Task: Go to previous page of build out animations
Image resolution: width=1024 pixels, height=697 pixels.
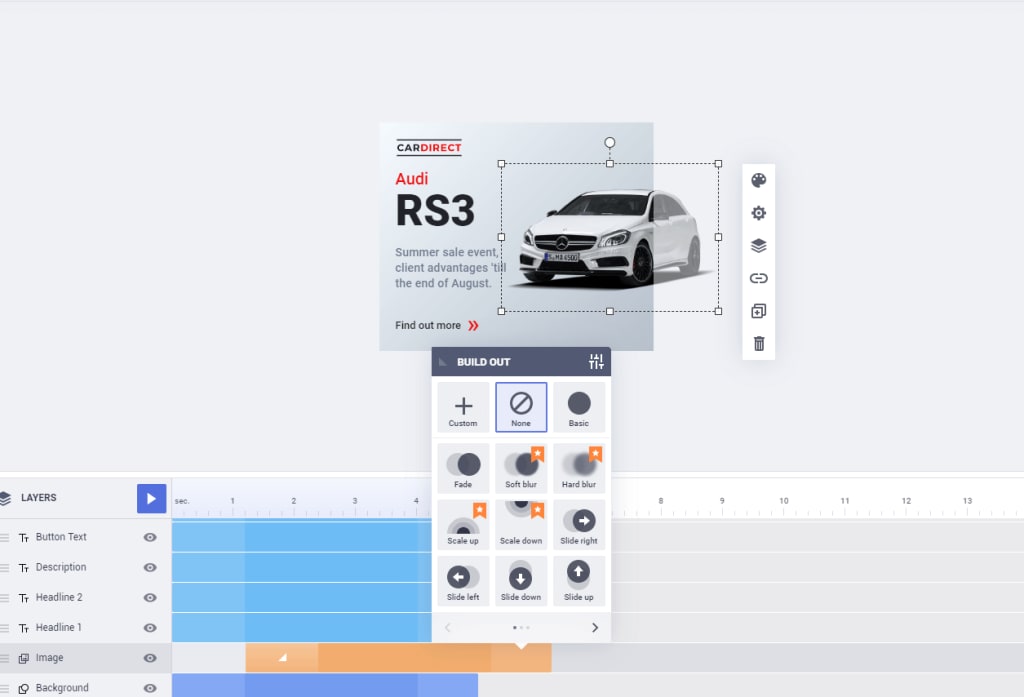Action: [x=447, y=628]
